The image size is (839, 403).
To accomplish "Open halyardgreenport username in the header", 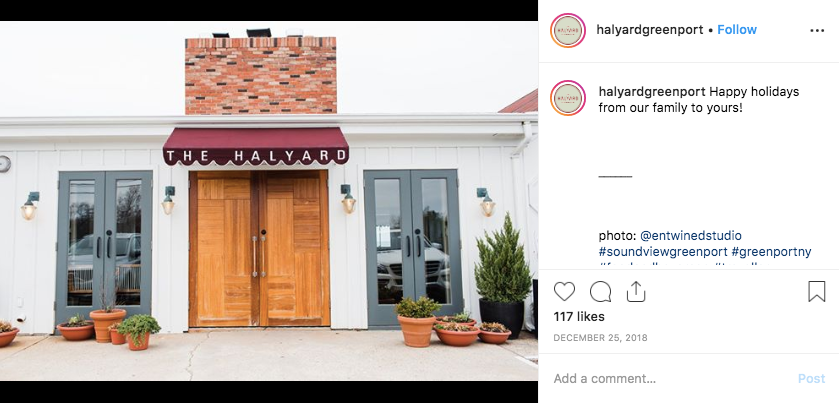I will [650, 30].
